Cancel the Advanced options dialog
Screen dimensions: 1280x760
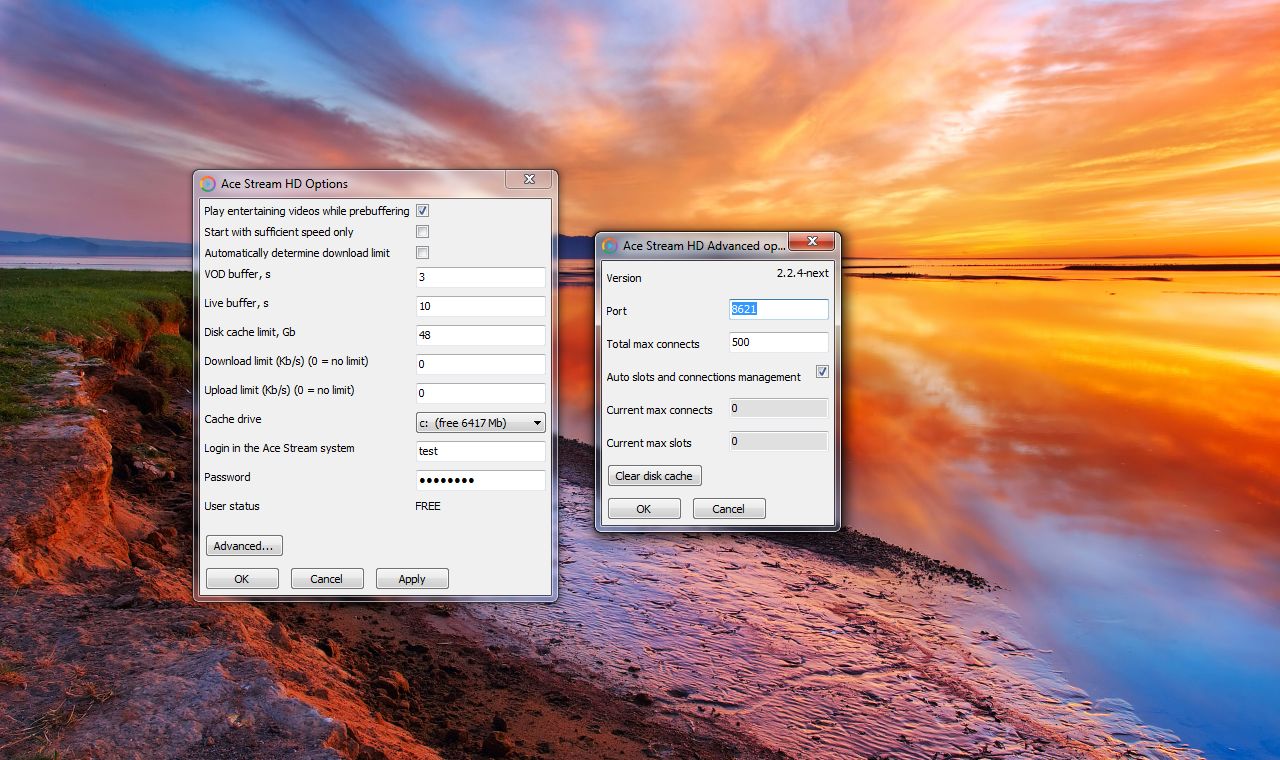[x=729, y=509]
